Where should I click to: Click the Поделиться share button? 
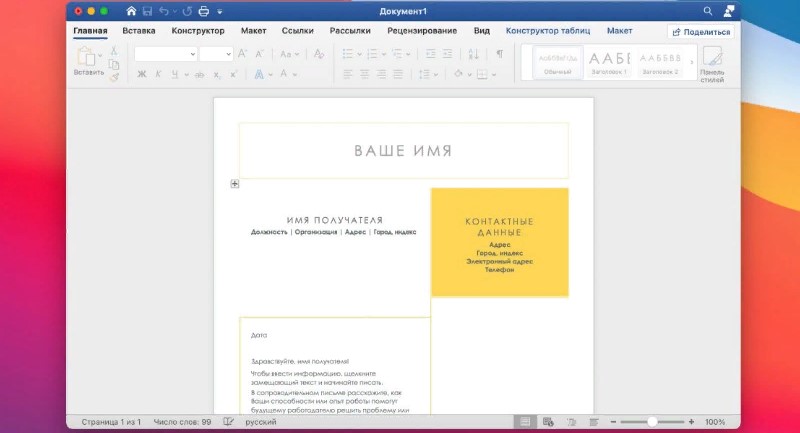pos(701,32)
